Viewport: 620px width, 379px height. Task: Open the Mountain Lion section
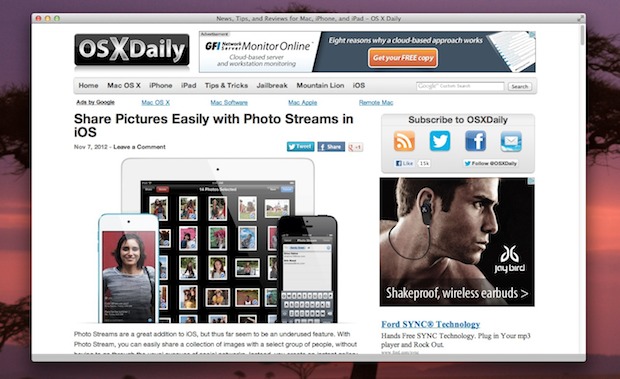320,85
